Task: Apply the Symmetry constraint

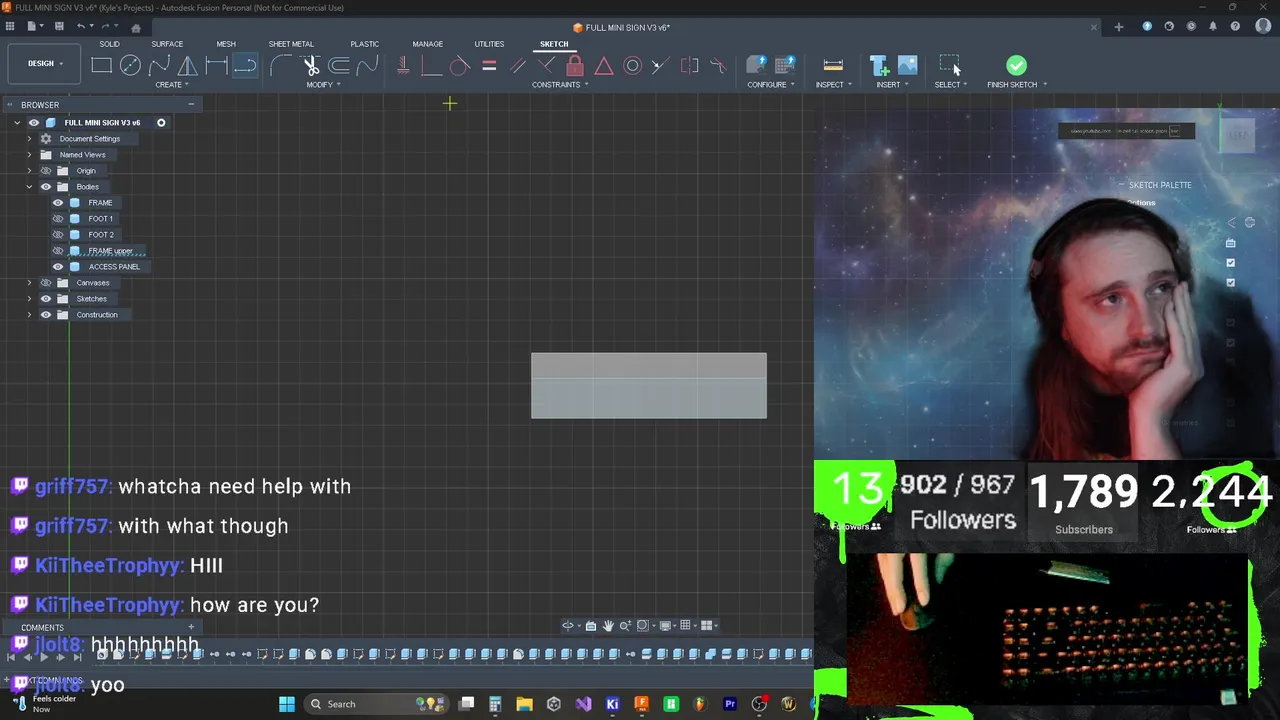Action: point(690,66)
